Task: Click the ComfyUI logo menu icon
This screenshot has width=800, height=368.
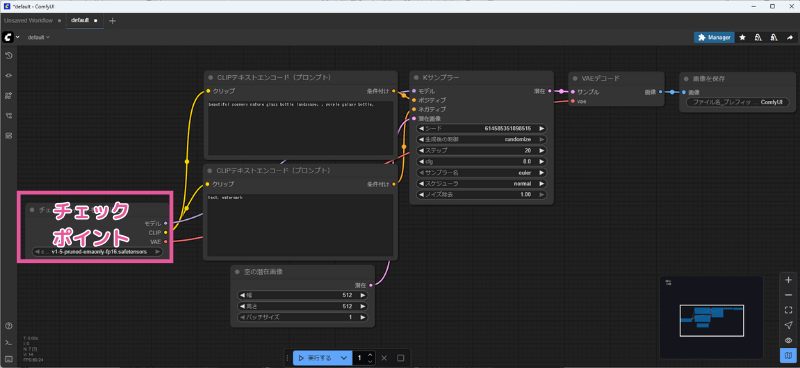Action: [8, 37]
